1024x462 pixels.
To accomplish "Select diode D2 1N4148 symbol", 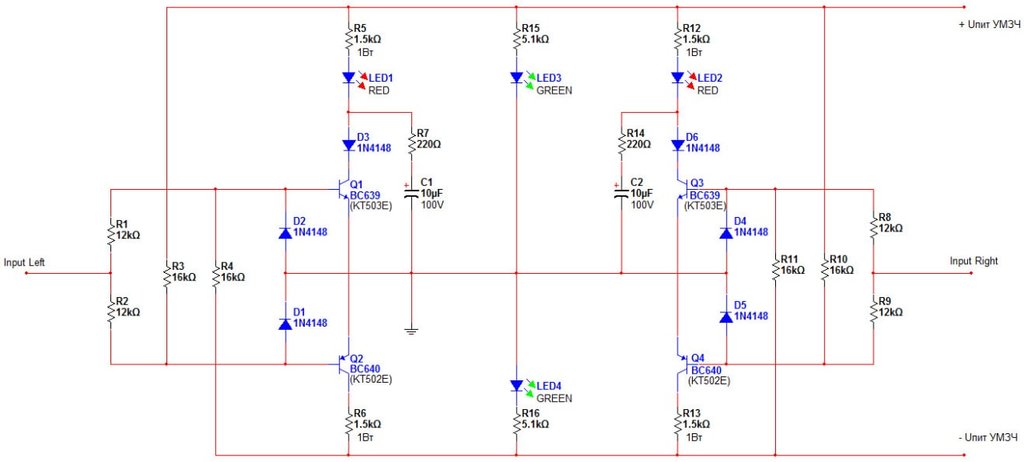I will coord(285,233).
